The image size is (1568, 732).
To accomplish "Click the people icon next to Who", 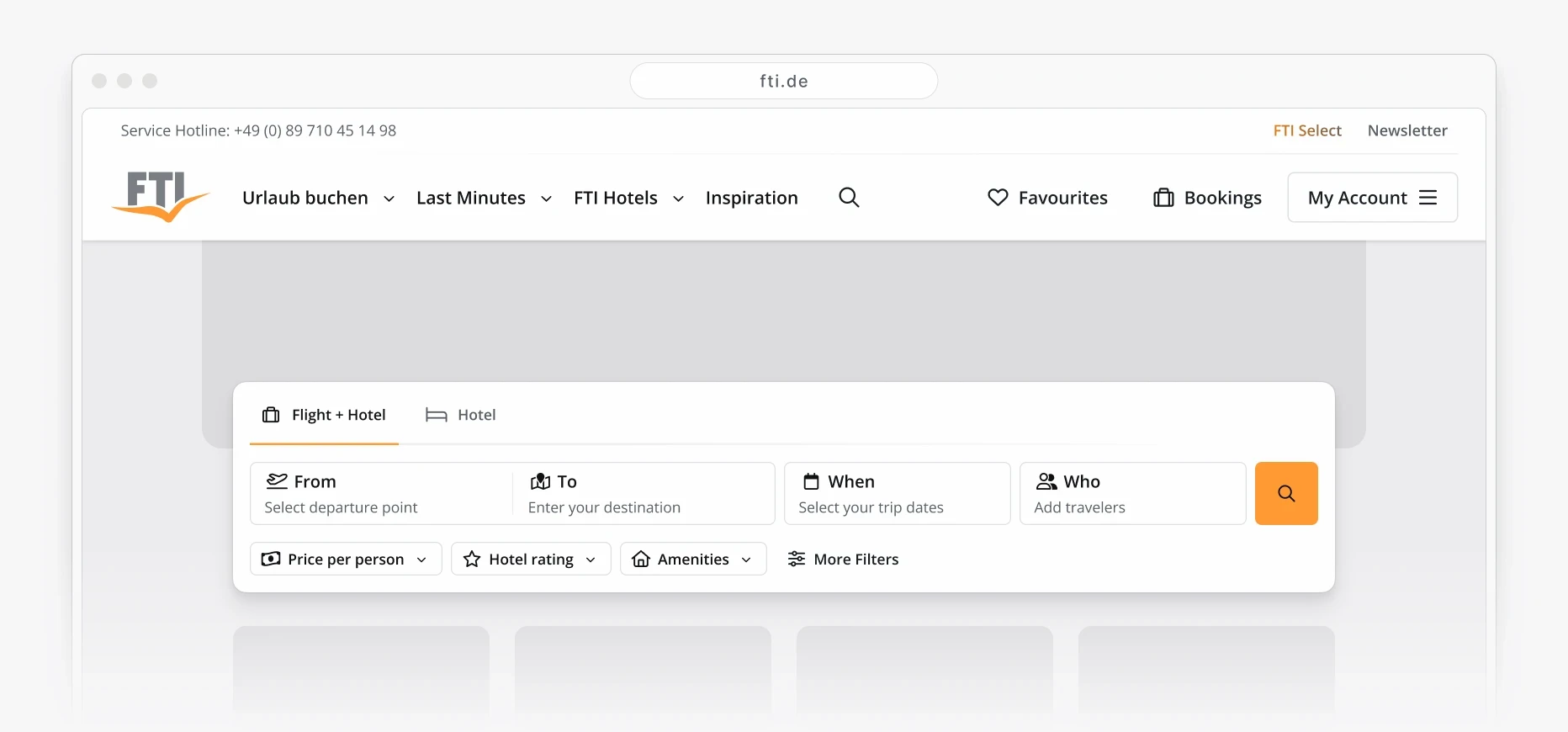I will pos(1046,481).
